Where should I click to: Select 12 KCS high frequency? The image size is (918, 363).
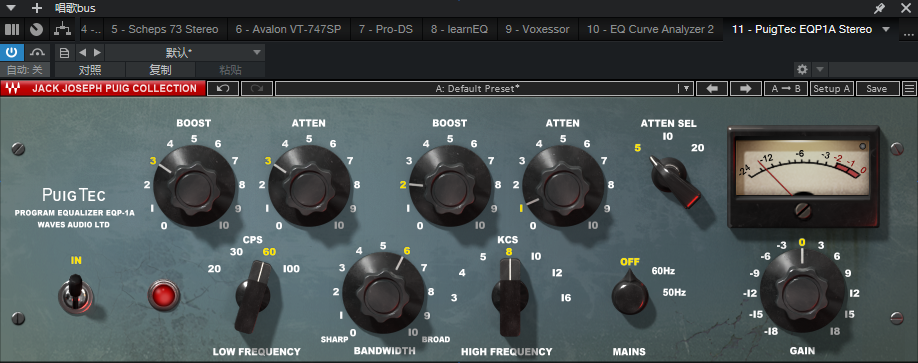click(x=557, y=273)
